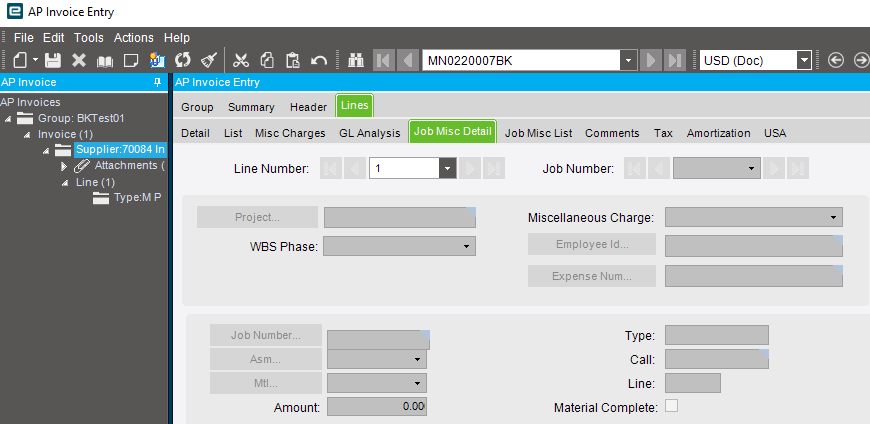This screenshot has height=424, width=870.
Task: Open the Amortization sub-tab
Action: [x=719, y=133]
